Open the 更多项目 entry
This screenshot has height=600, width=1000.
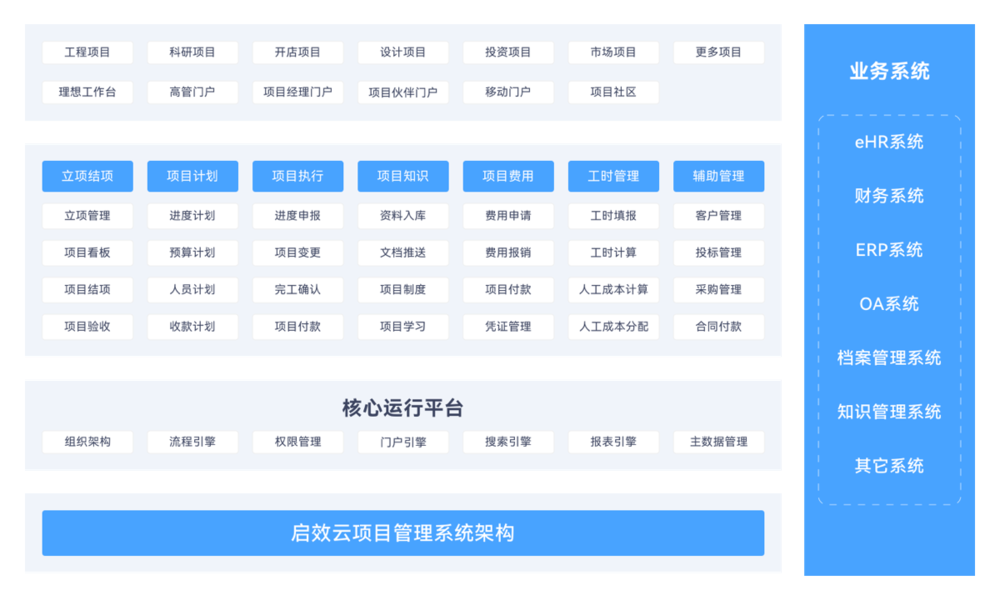pos(719,52)
